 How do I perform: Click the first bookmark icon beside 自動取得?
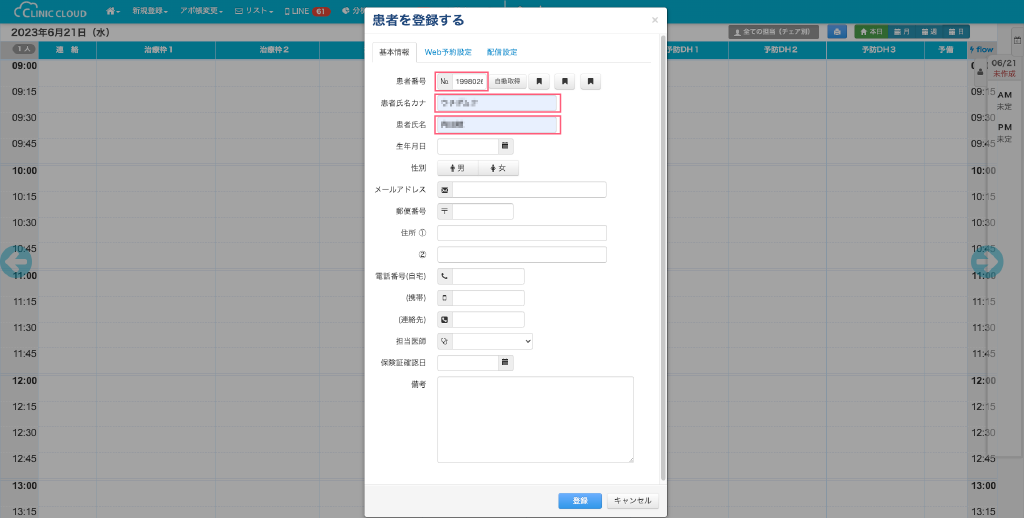coord(539,81)
